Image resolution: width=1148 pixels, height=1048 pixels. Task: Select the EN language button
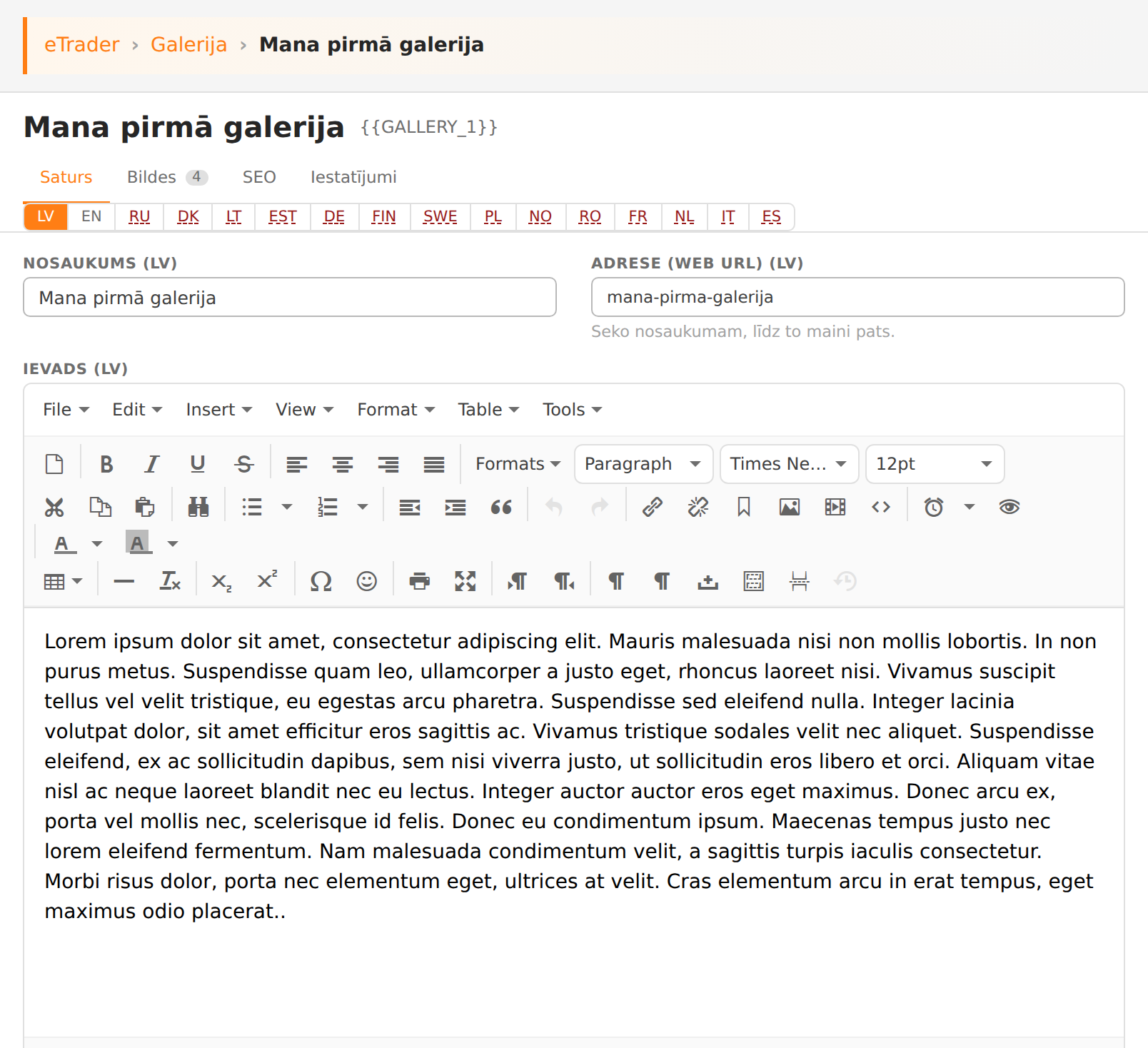tap(91, 216)
